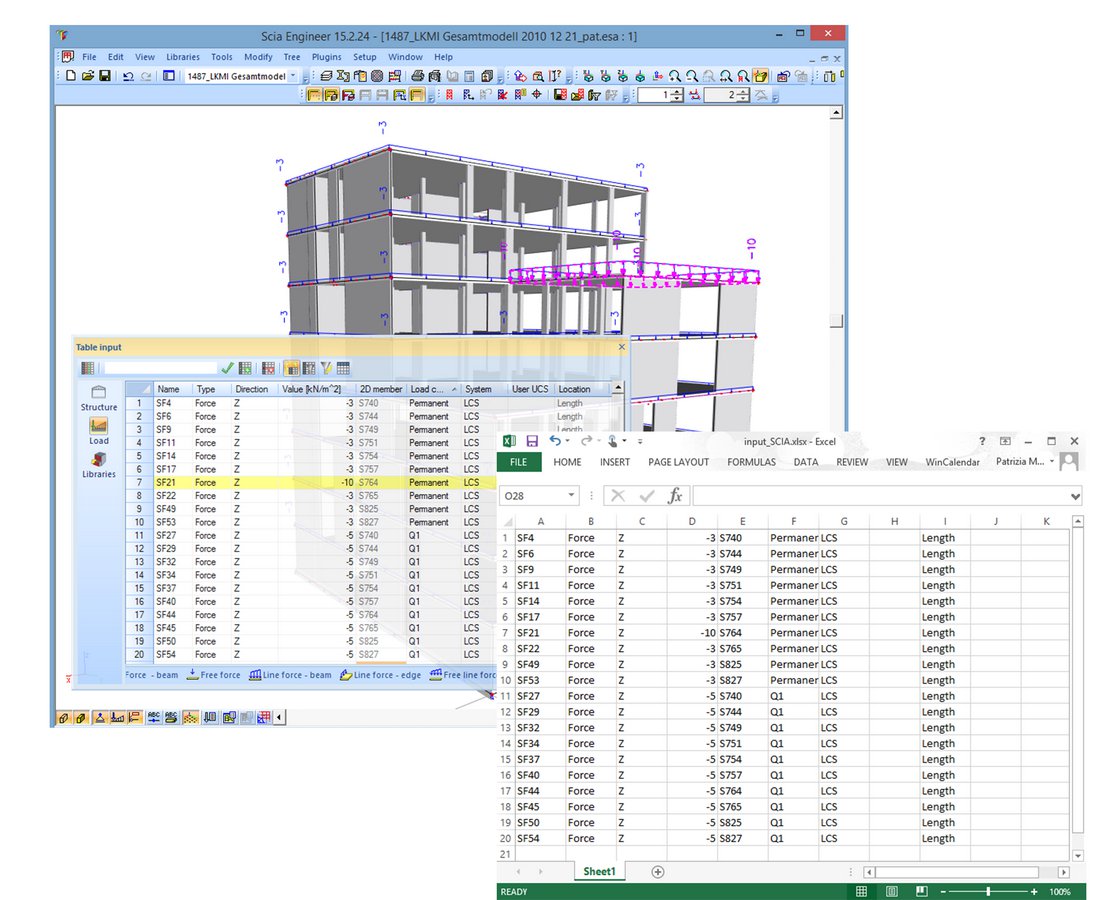Image resolution: width=1103 pixels, height=900 pixels.
Task: Open the Libraries menu in Scia
Action: (x=183, y=57)
